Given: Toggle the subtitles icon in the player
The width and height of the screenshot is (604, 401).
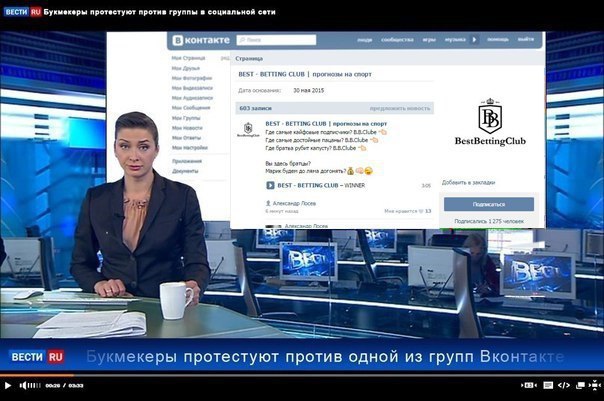Looking at the screenshot, I should tap(548, 385).
